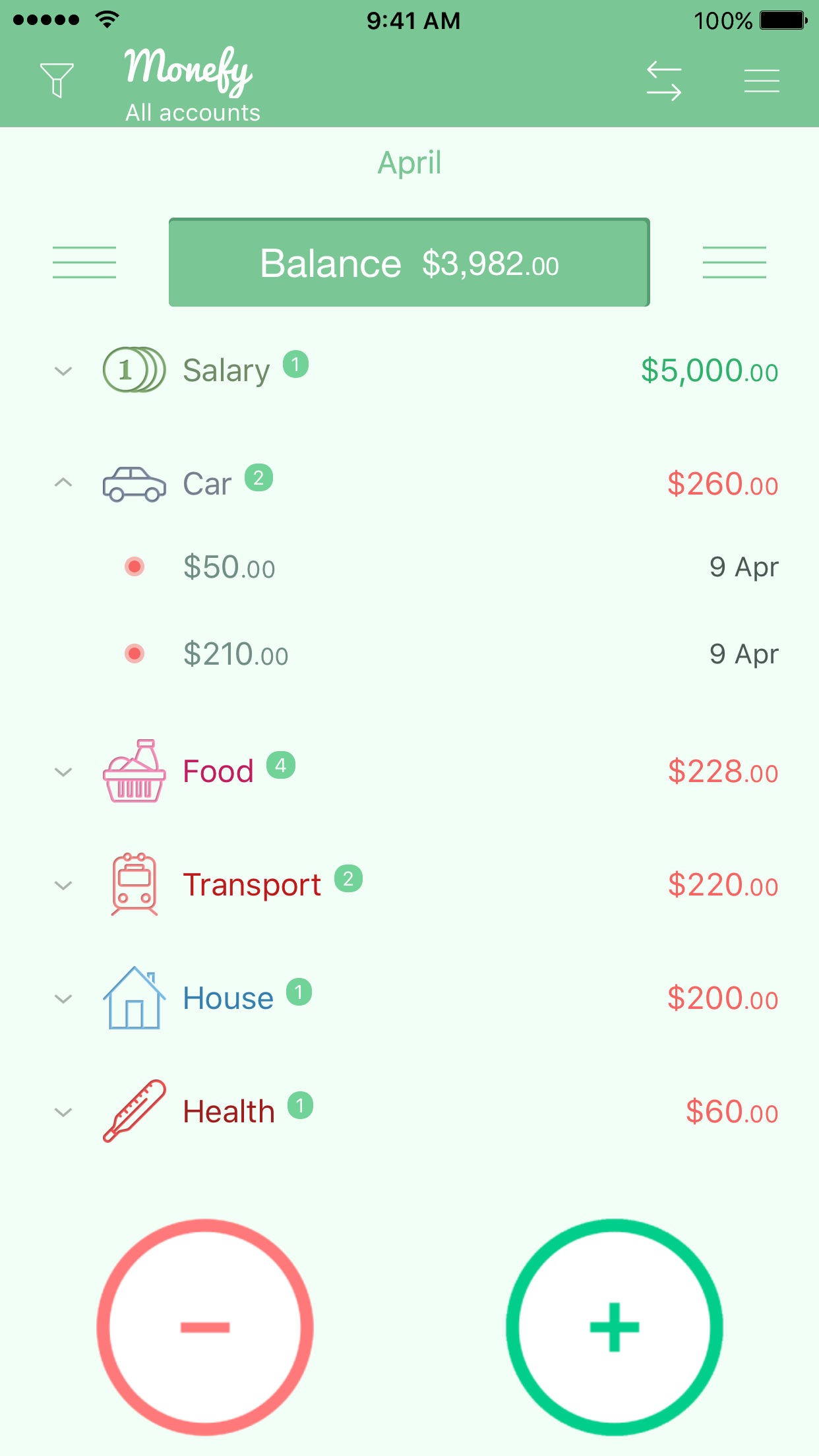Open the left panel lines menu
This screenshot has width=819, height=1456.
84,262
